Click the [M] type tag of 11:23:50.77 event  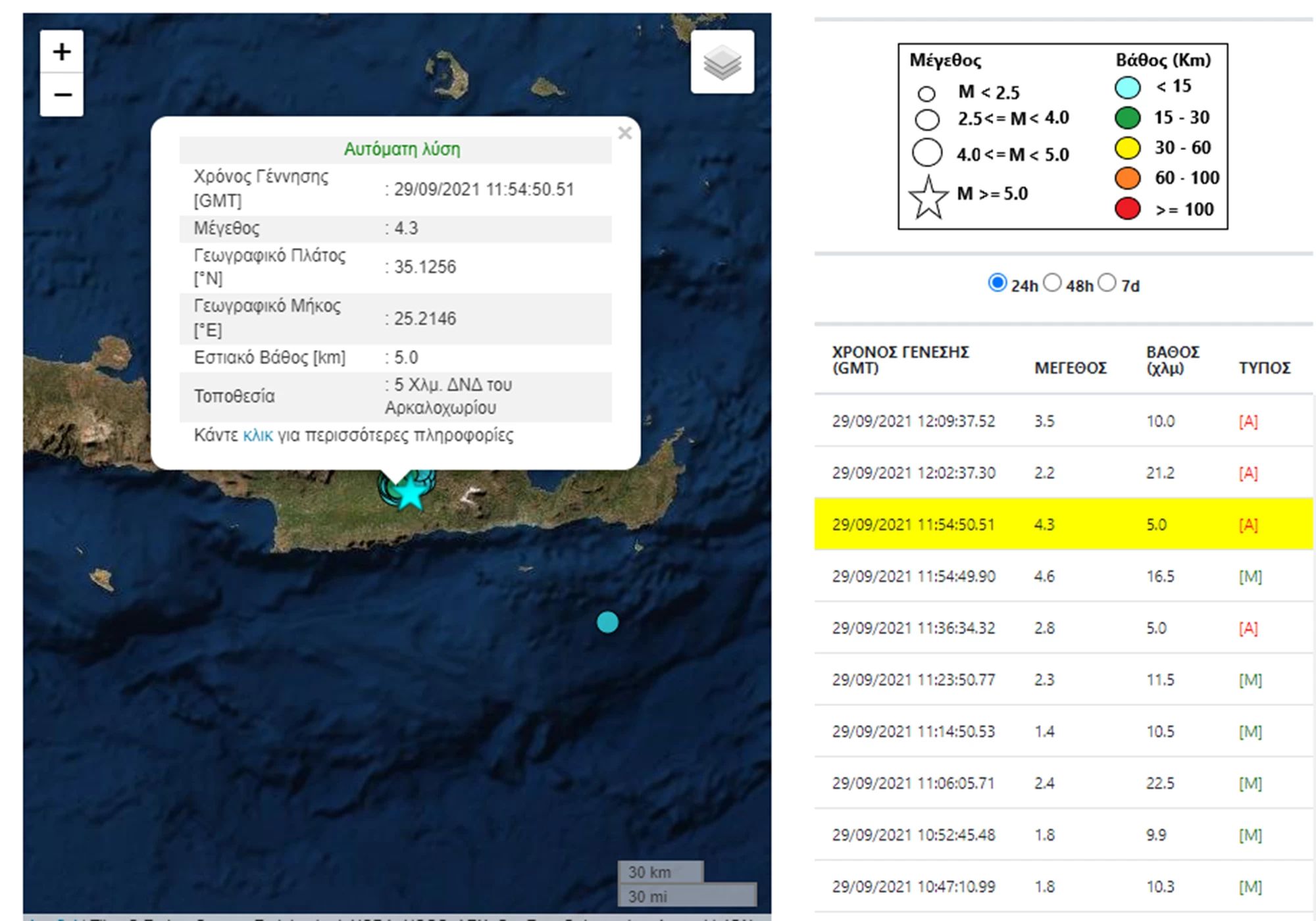(1250, 680)
